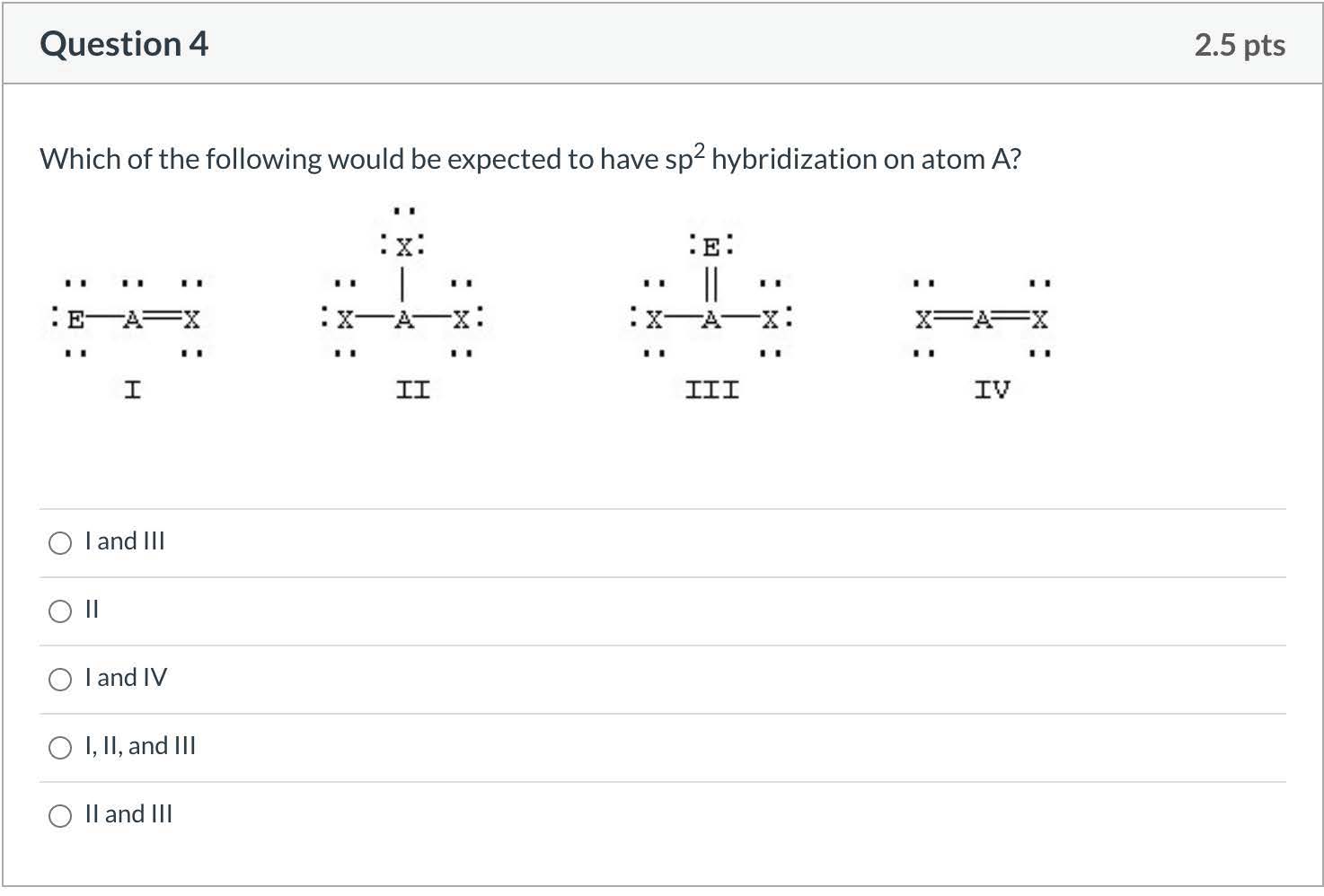Click the sp2 hybridization question text
This screenshot has width=1324, height=896.
point(530,159)
